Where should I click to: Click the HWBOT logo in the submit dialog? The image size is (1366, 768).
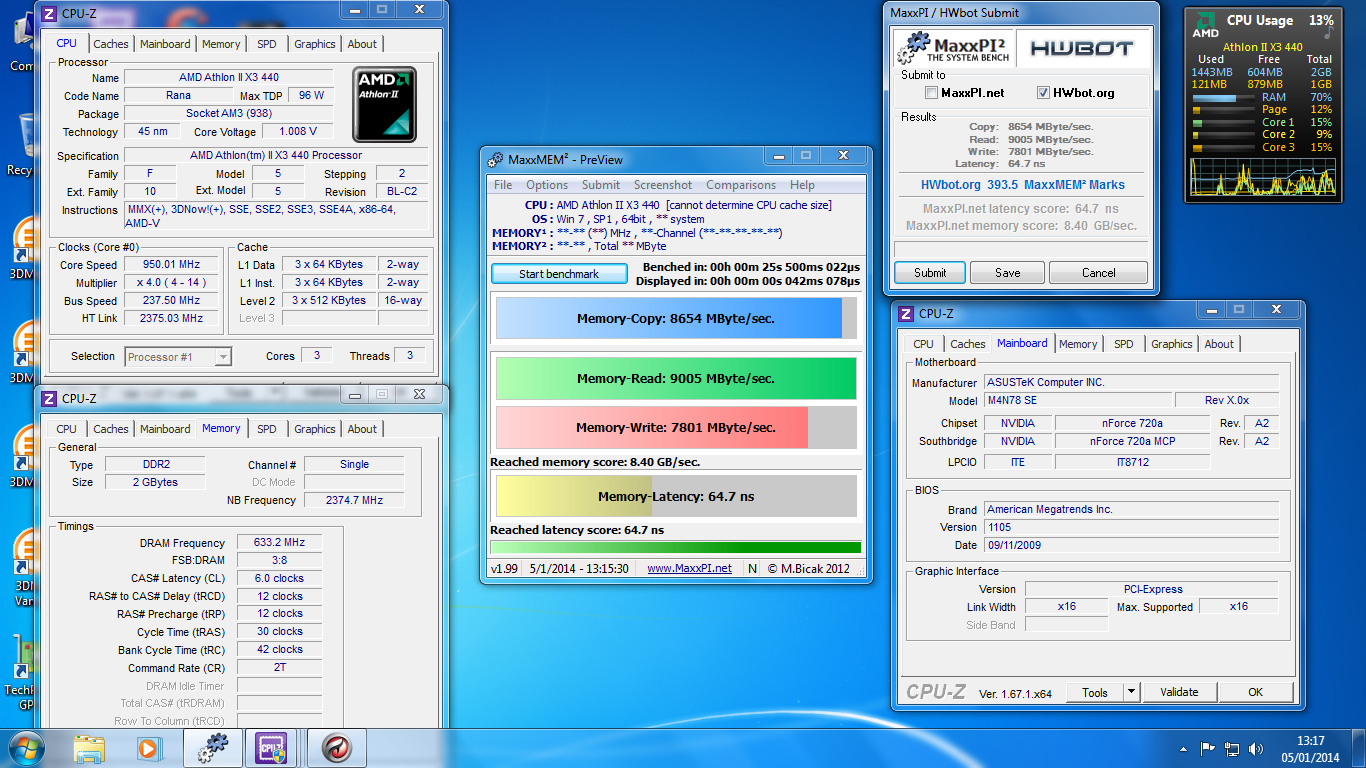click(1082, 48)
